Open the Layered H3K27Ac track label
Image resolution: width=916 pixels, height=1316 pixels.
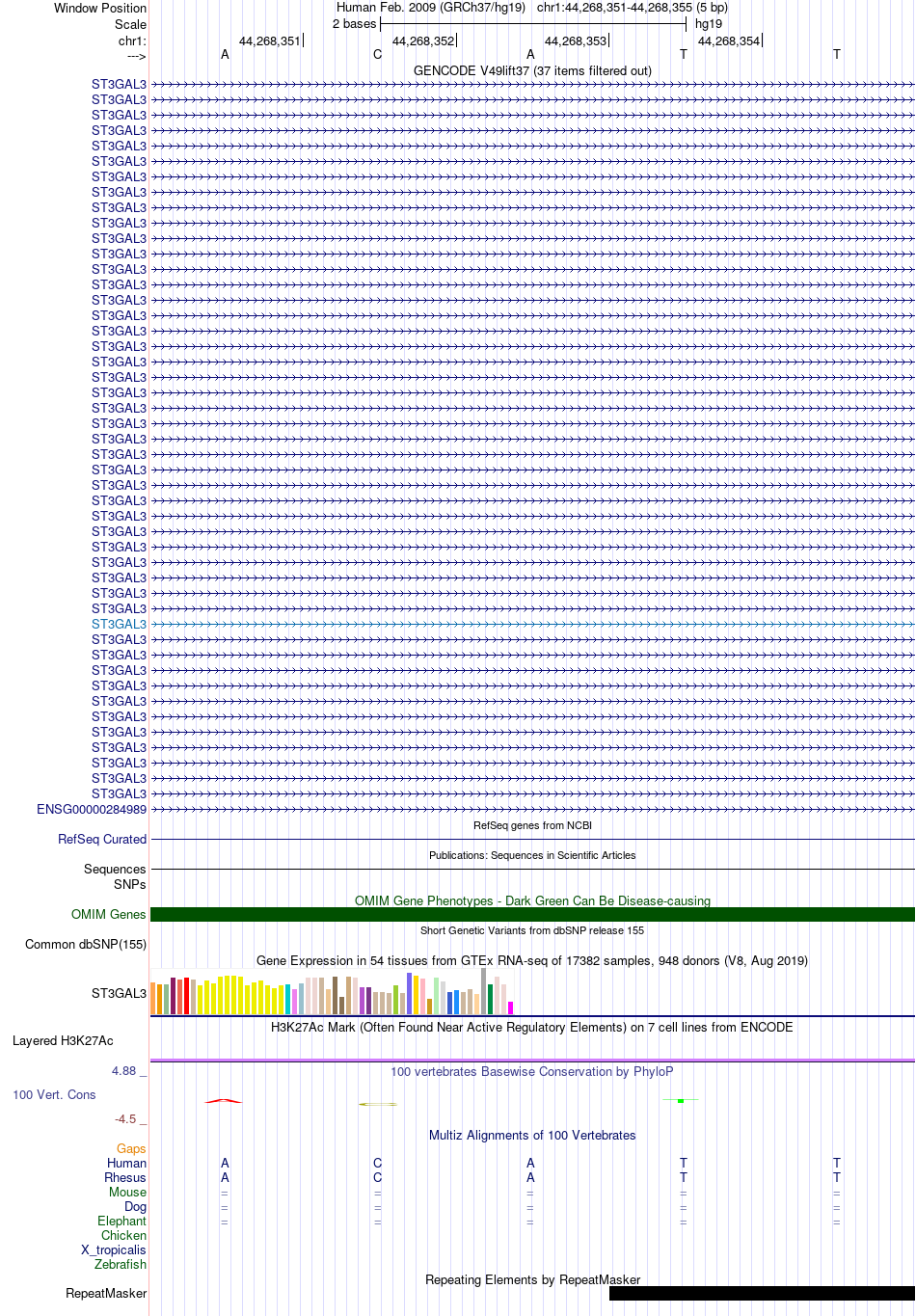(x=63, y=1040)
